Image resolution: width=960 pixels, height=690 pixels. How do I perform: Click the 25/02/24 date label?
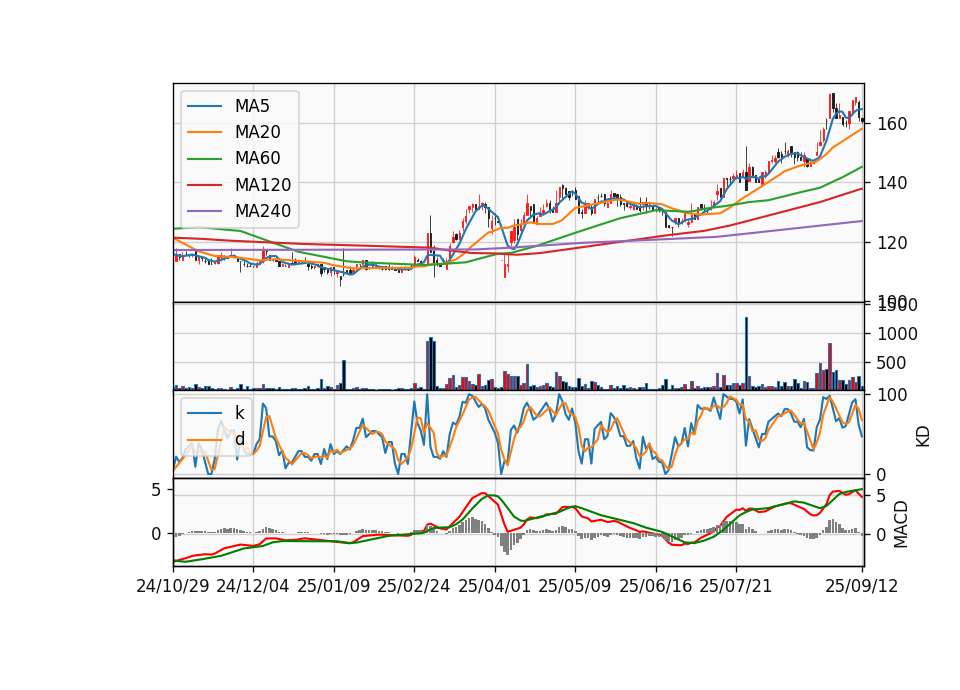point(414,587)
